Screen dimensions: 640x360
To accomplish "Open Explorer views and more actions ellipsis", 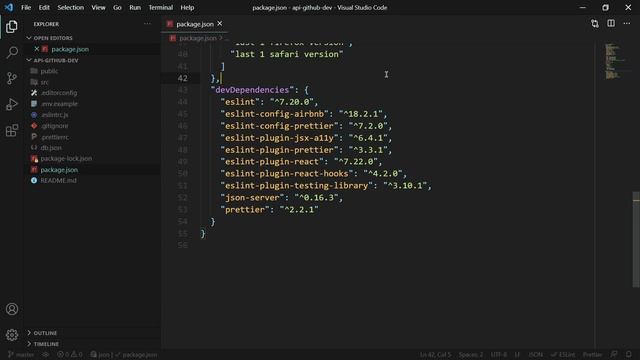I will 147,24.
